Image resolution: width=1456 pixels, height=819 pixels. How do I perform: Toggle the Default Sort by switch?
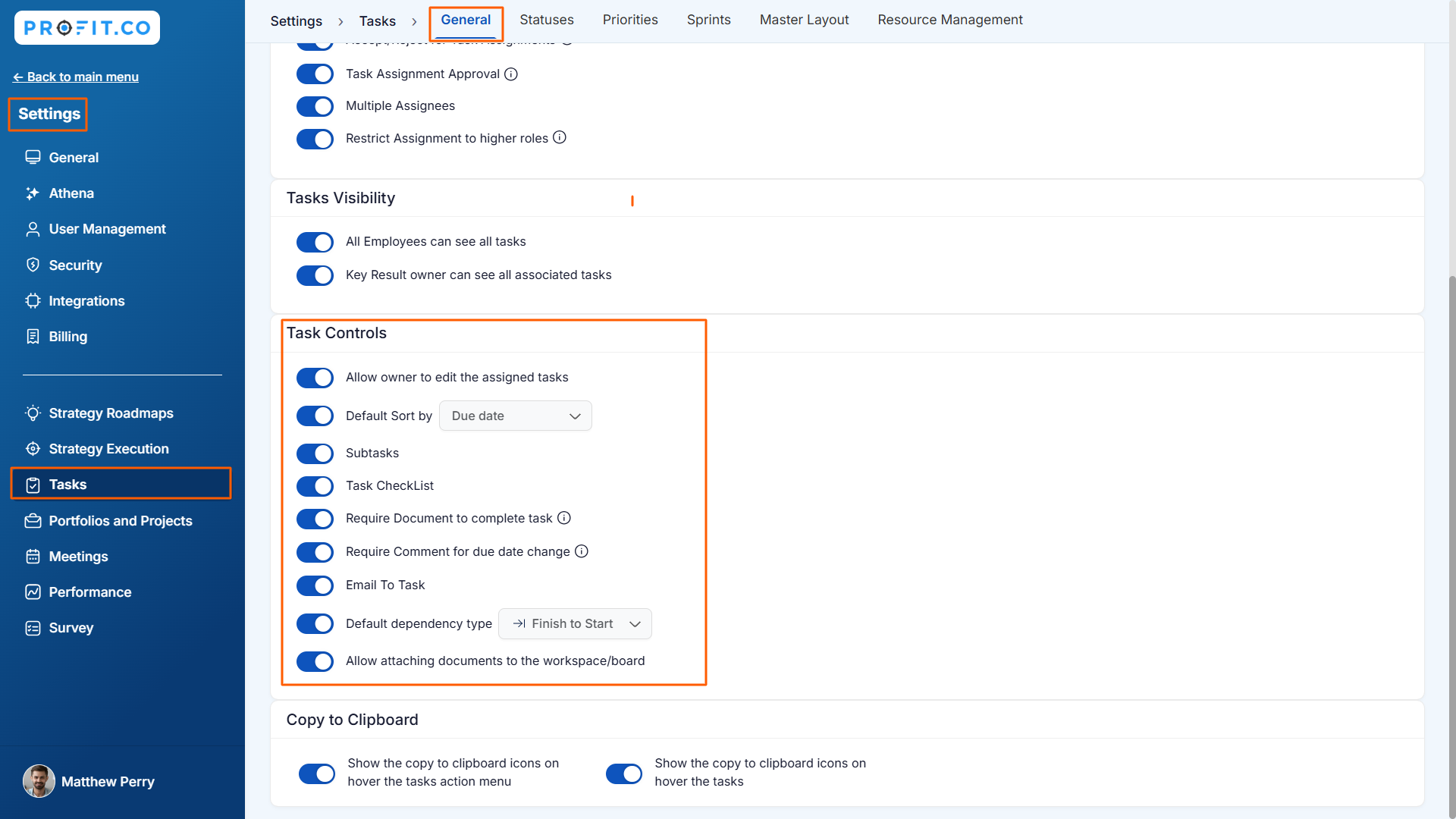[315, 416]
